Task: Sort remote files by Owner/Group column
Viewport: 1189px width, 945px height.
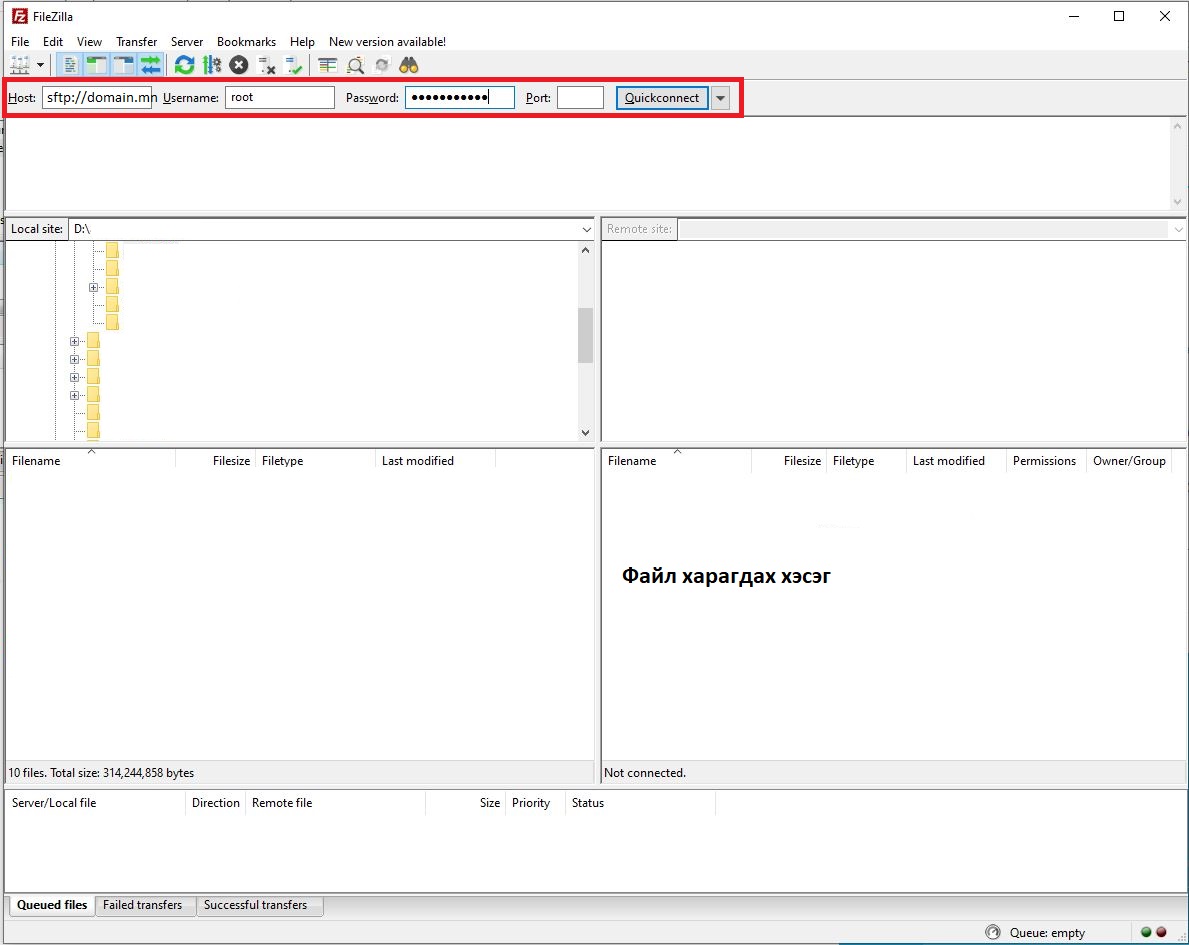Action: (x=1129, y=461)
